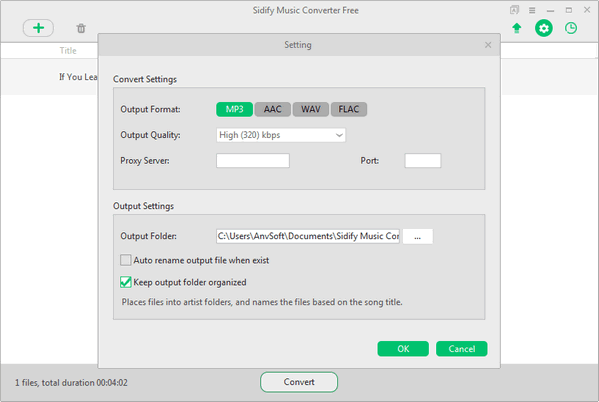The image size is (599, 402).
Task: Enable Auto rename output file when exist
Action: (126, 260)
